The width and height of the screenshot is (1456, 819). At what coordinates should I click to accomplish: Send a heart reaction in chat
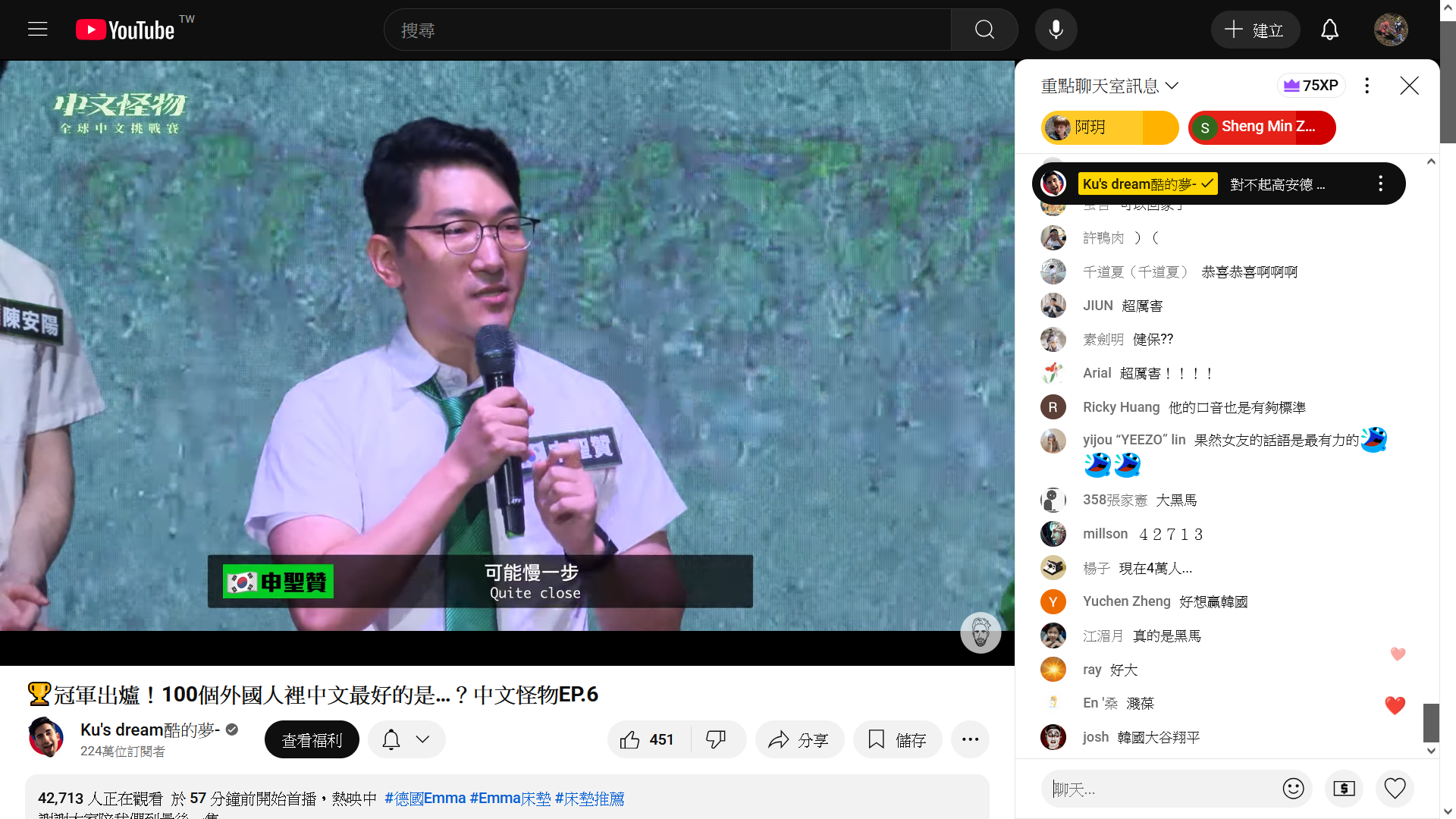coord(1395,789)
